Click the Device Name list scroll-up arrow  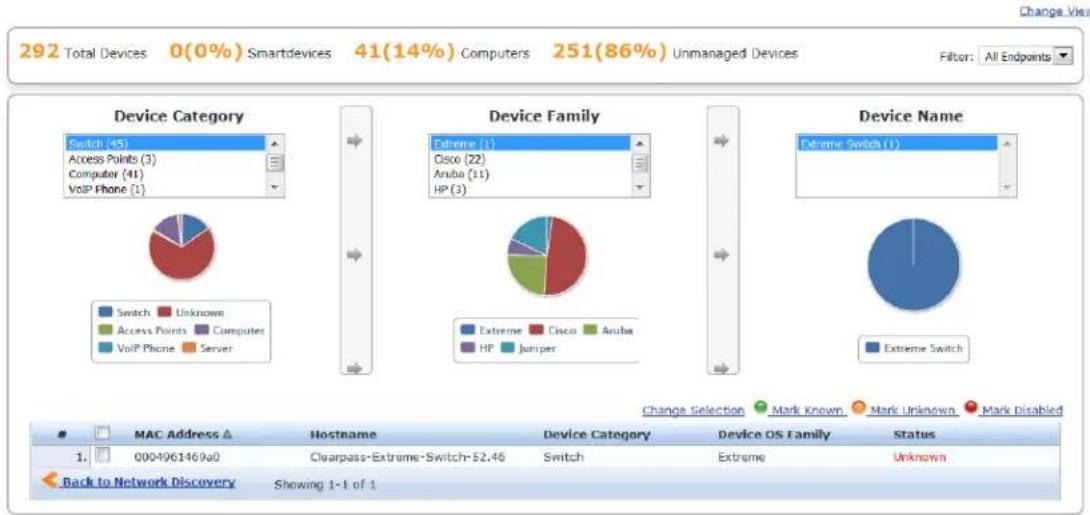click(1007, 143)
